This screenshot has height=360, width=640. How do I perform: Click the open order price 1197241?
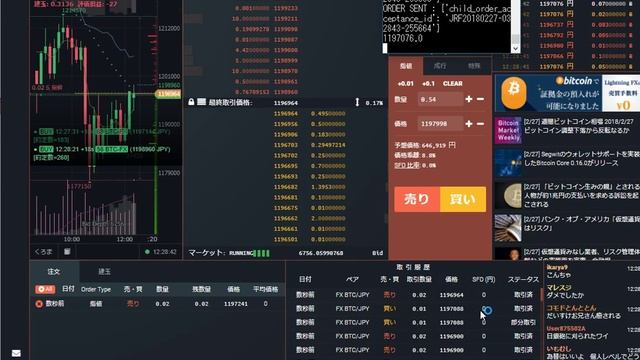tap(236, 304)
